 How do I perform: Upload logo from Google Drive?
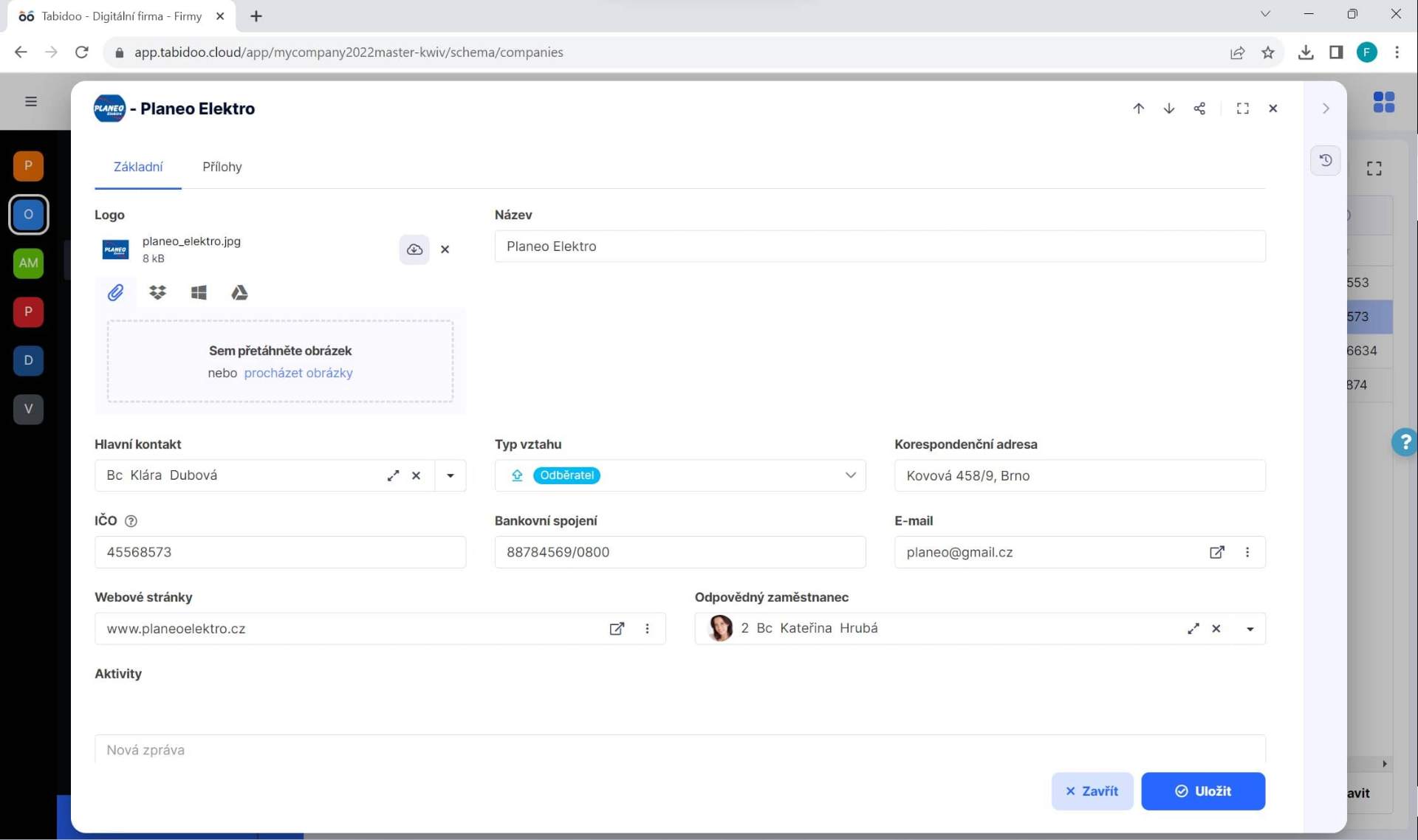click(239, 292)
